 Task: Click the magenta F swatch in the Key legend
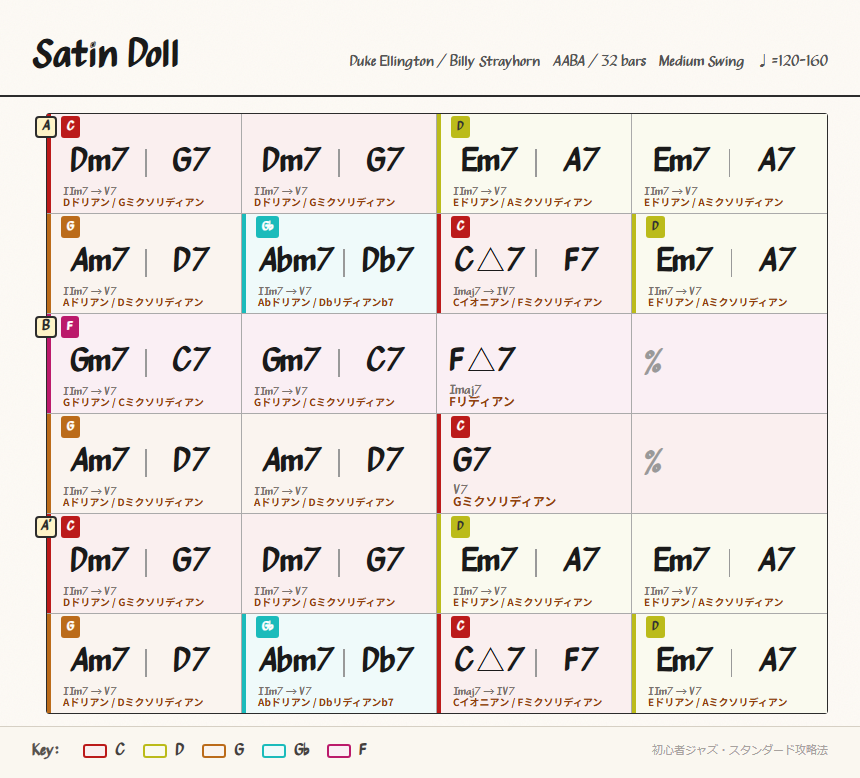(x=338, y=751)
